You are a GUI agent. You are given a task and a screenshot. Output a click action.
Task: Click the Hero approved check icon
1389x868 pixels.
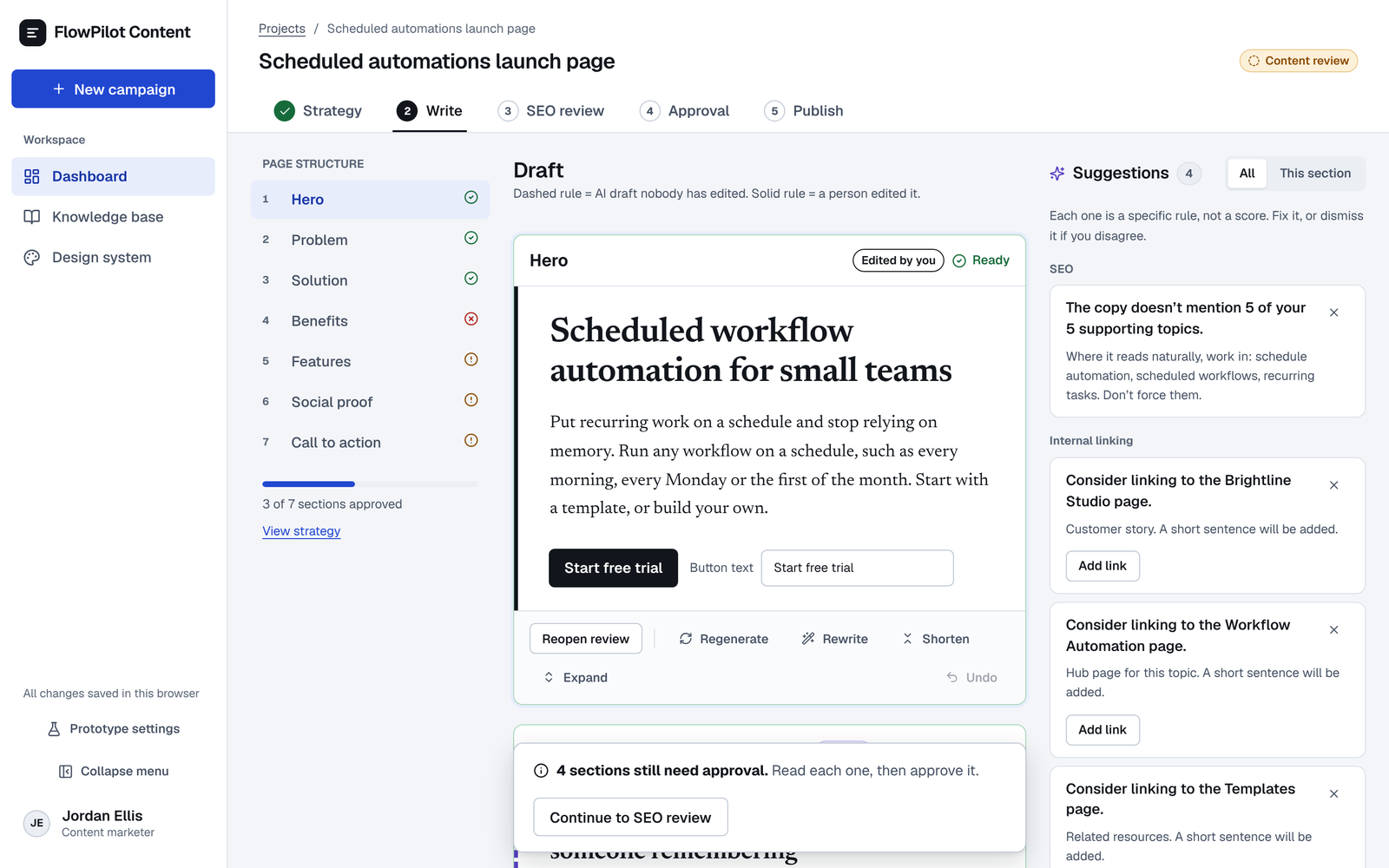click(471, 198)
